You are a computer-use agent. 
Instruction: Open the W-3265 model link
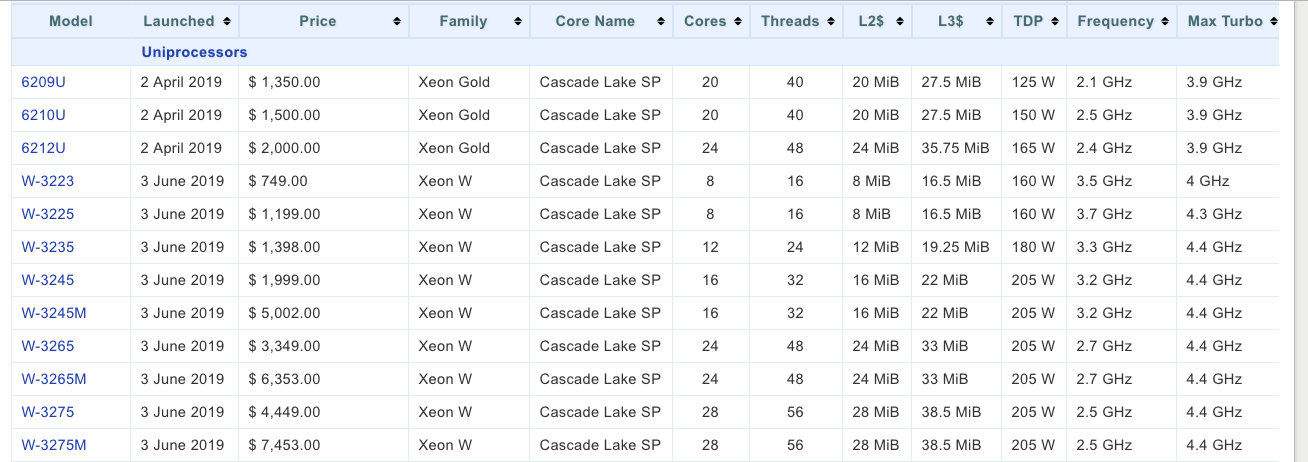coord(48,346)
